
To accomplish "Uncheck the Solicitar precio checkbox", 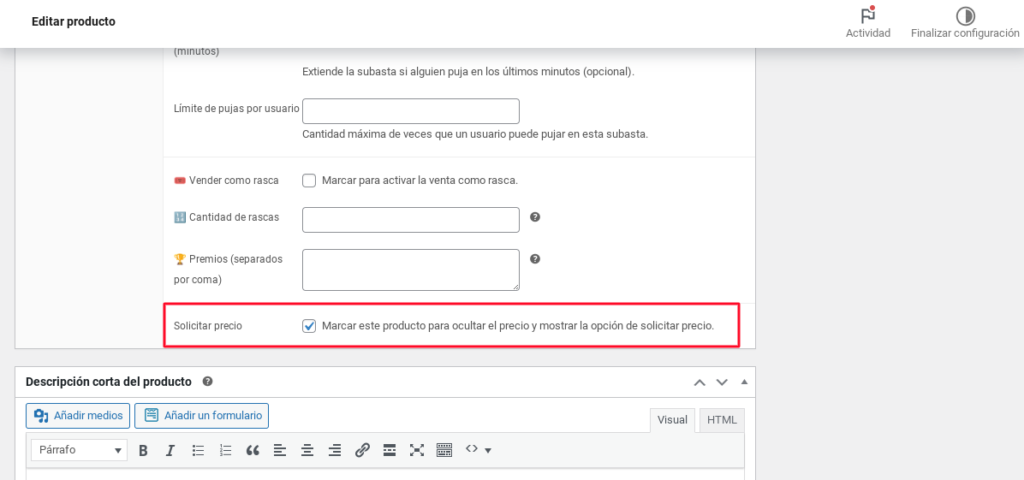I will coord(309,326).
